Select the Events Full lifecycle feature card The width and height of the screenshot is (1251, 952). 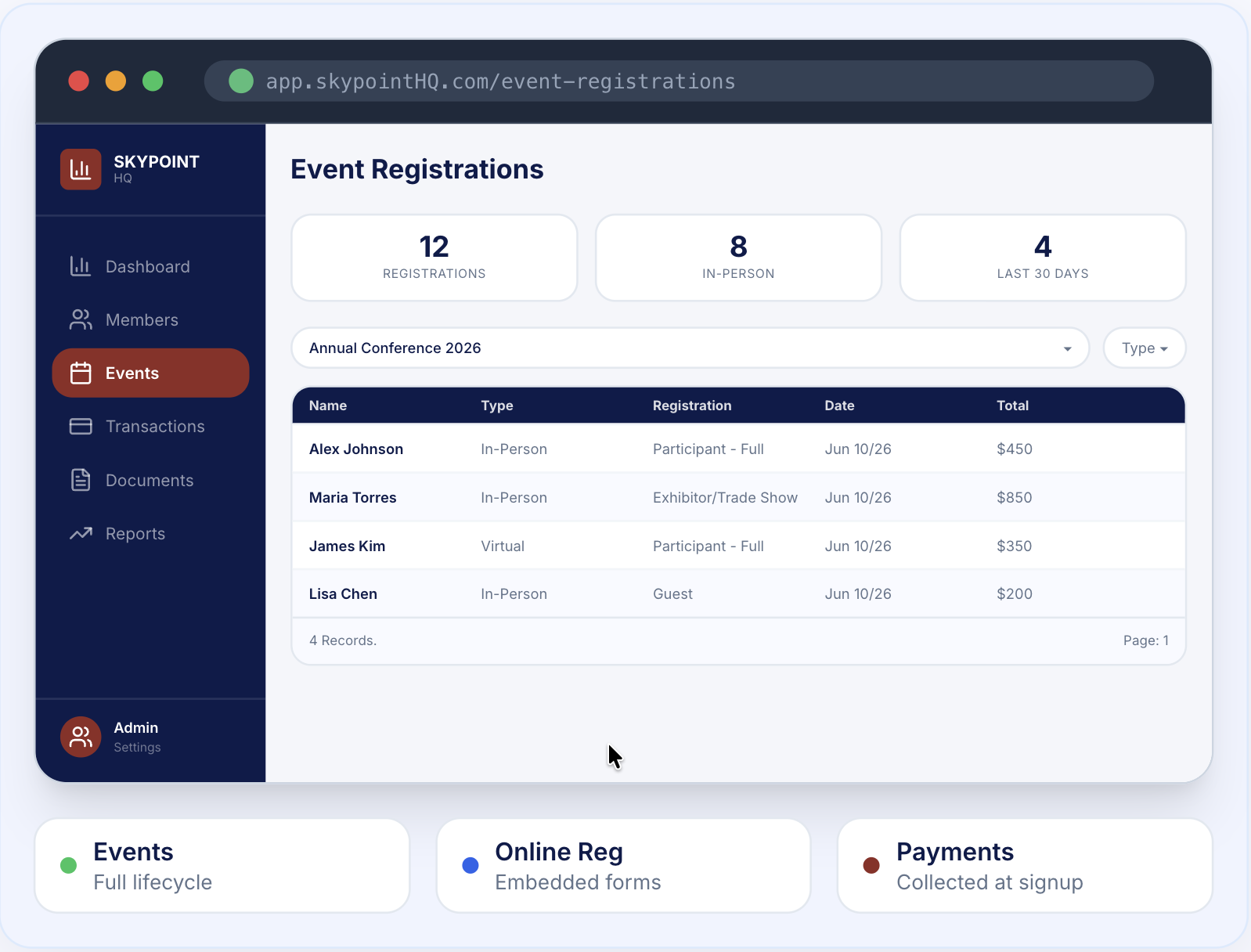tap(222, 866)
